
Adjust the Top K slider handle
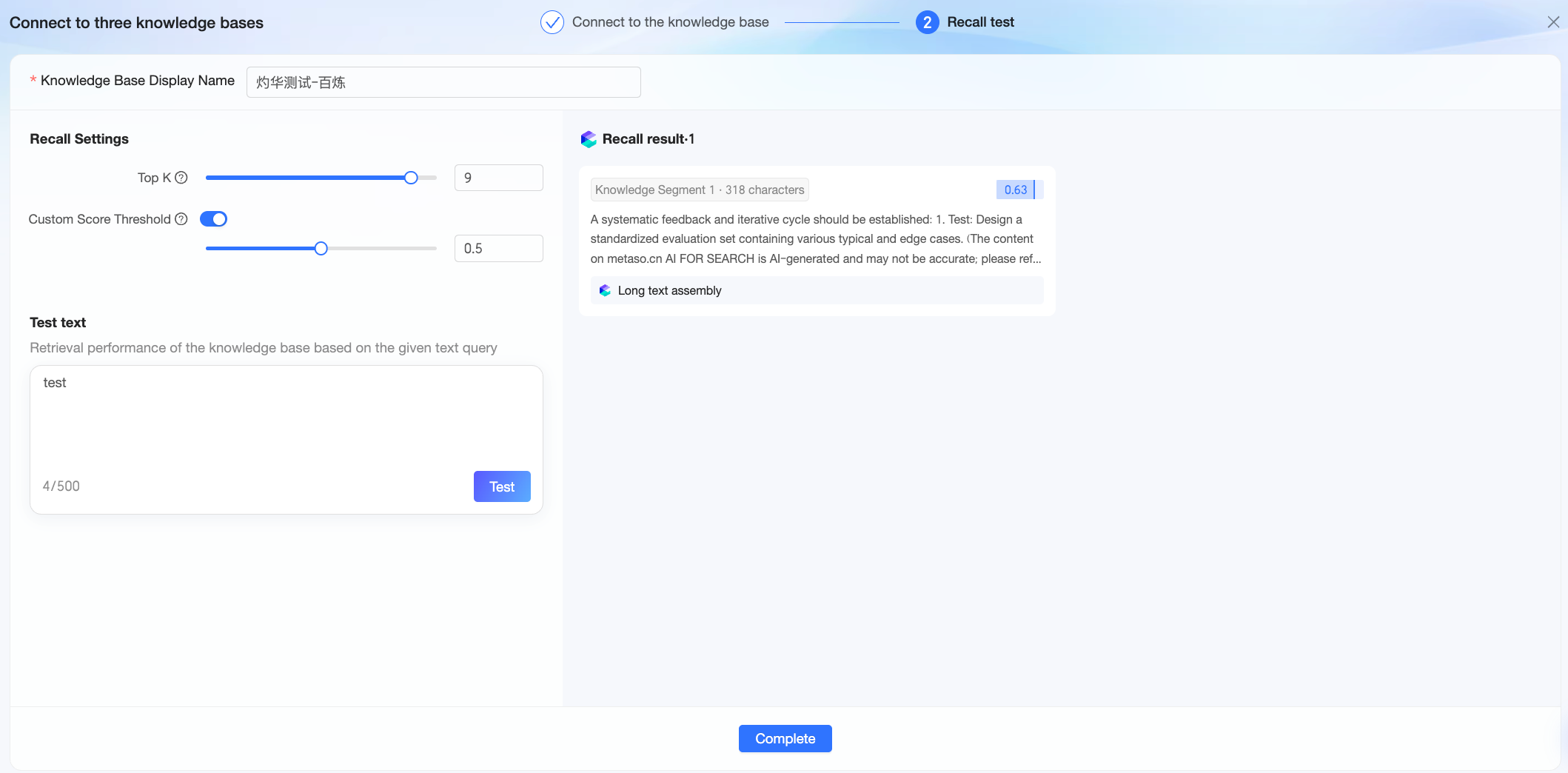pos(411,178)
